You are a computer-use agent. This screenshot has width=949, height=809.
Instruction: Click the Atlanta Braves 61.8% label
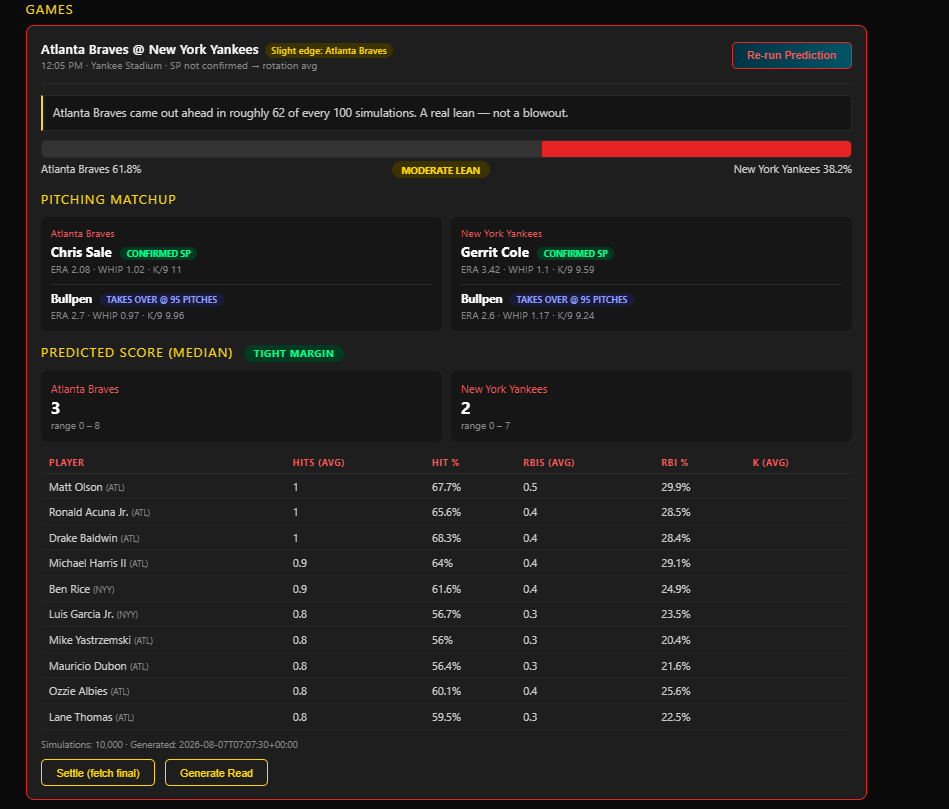pyautogui.click(x=91, y=169)
